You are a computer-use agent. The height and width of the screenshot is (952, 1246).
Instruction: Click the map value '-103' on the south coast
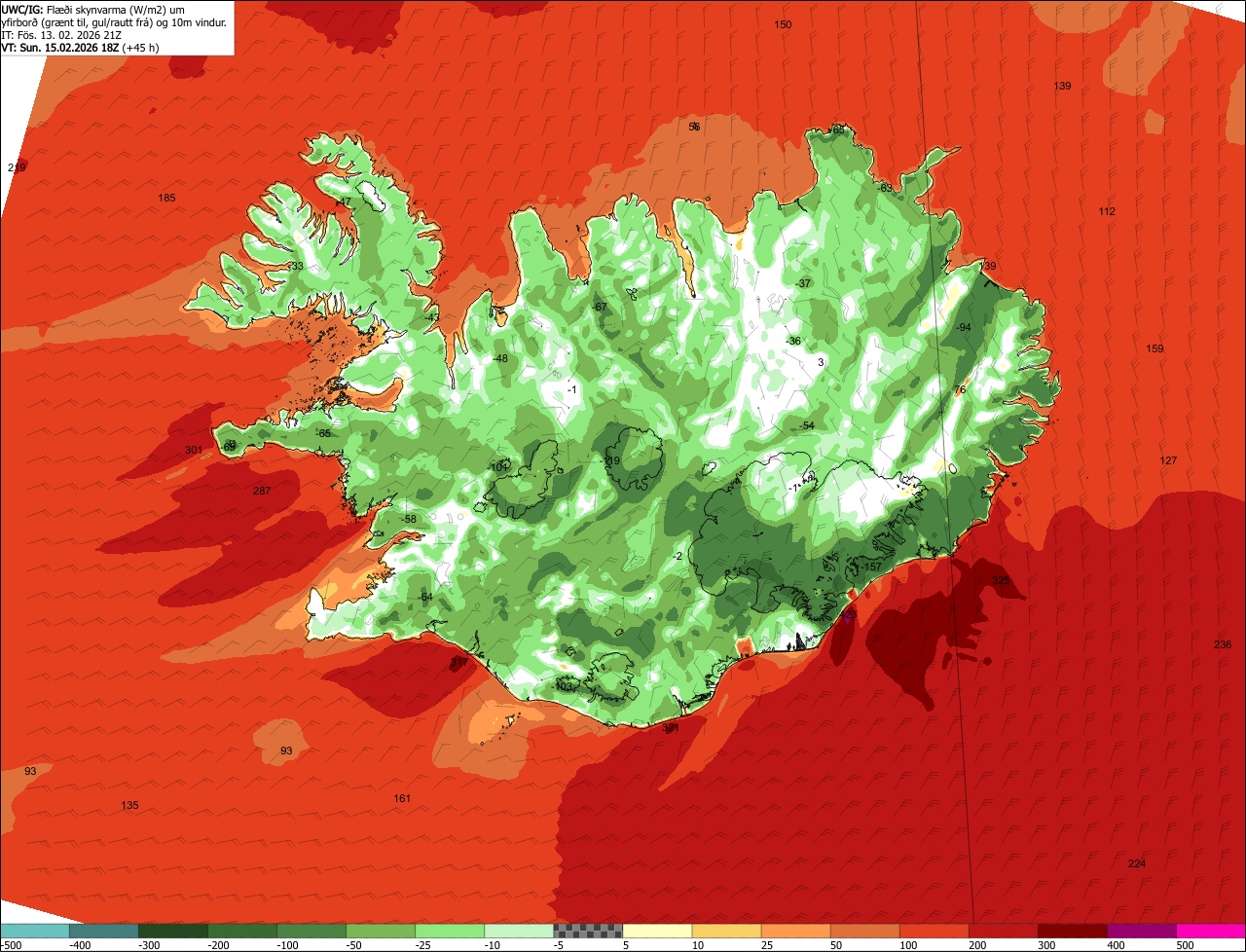(563, 687)
